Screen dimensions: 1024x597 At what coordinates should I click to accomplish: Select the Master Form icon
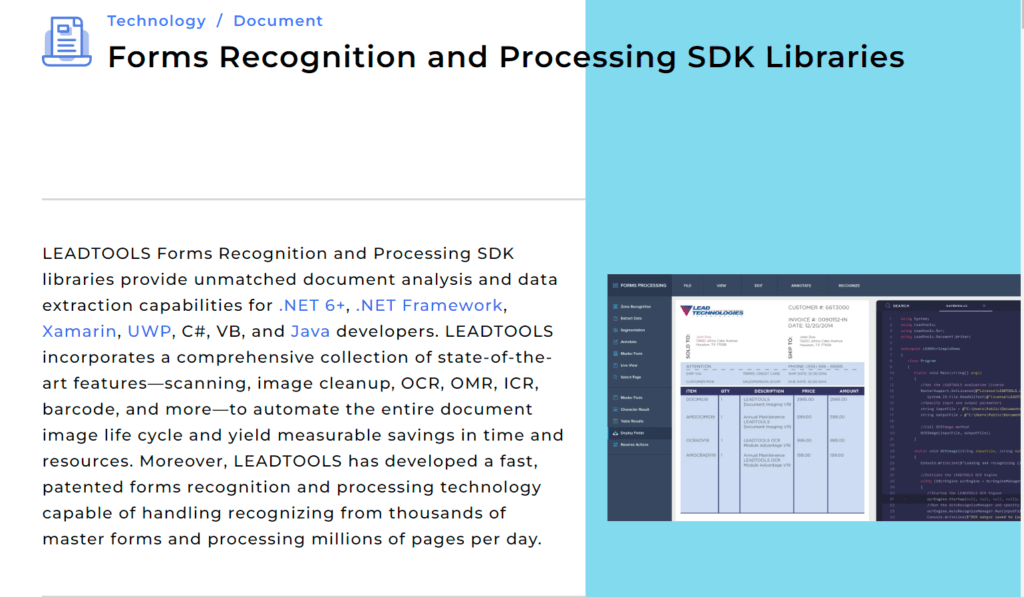(630, 354)
